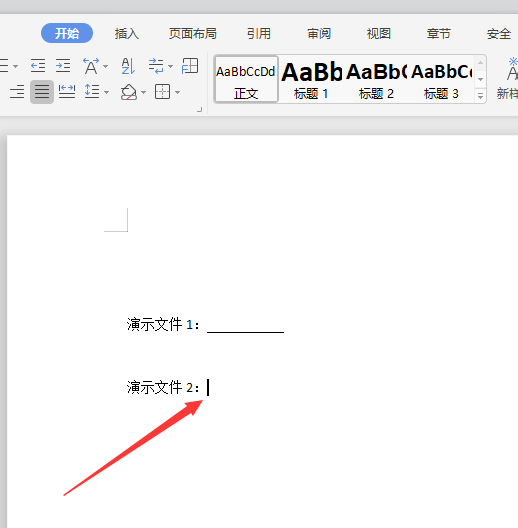Click the tab stops ruler icon

coord(190,66)
